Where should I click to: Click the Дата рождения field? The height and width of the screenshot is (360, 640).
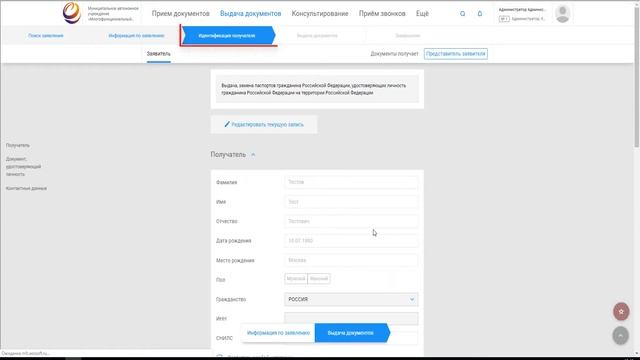point(351,241)
